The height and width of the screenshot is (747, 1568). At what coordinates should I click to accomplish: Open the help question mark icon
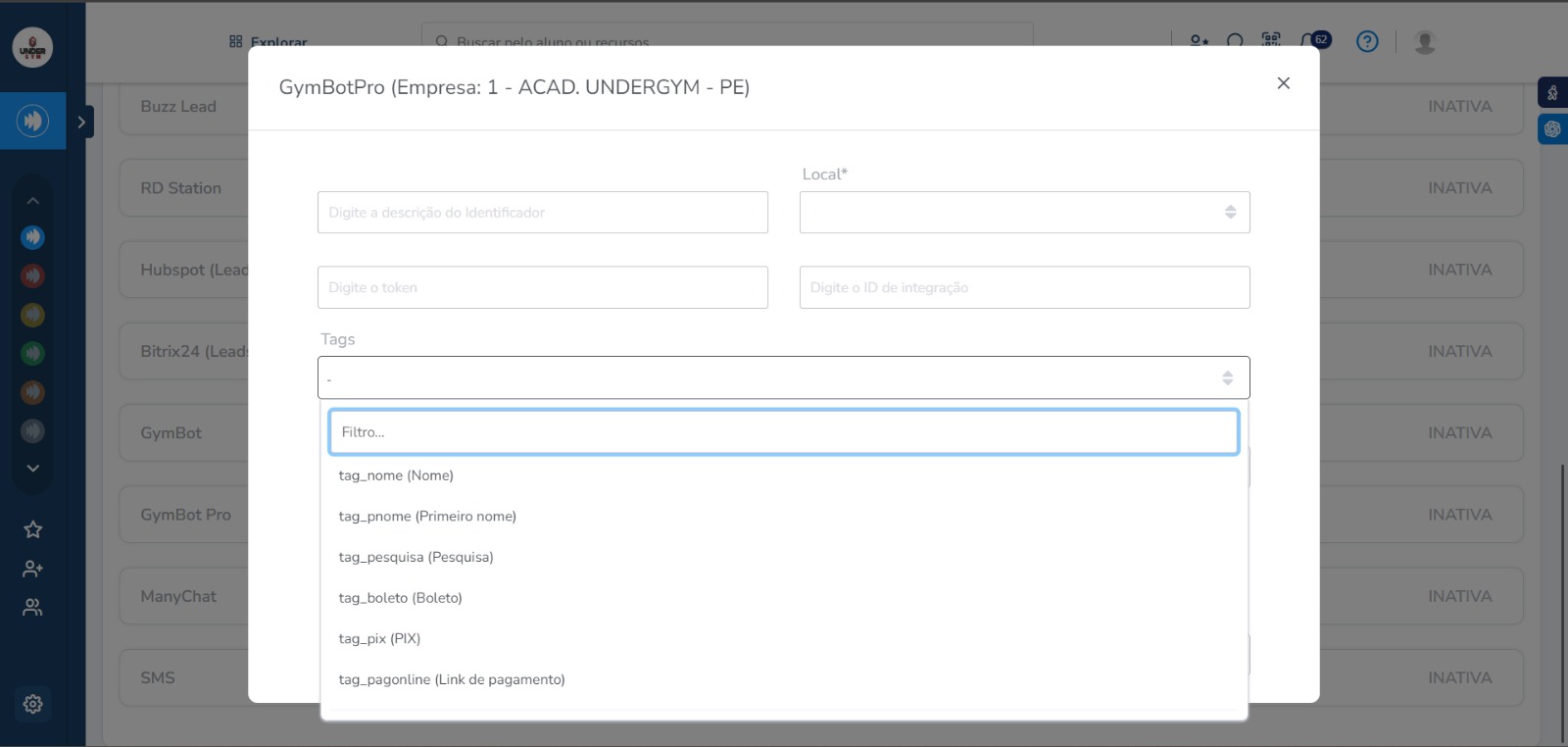coord(1367,41)
